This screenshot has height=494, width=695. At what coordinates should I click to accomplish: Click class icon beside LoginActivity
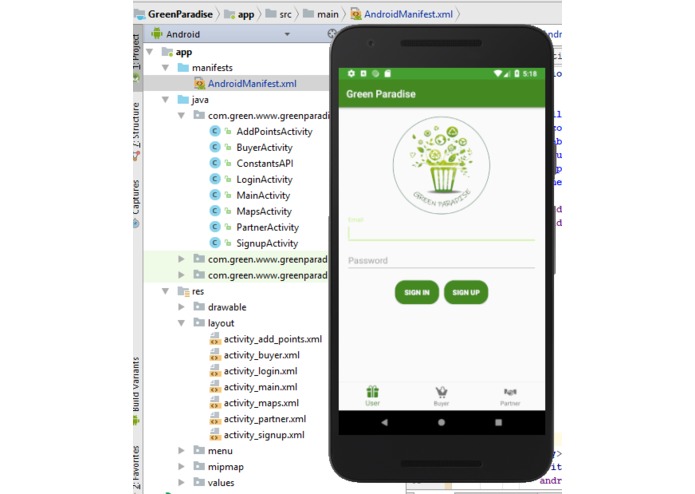[x=215, y=179]
